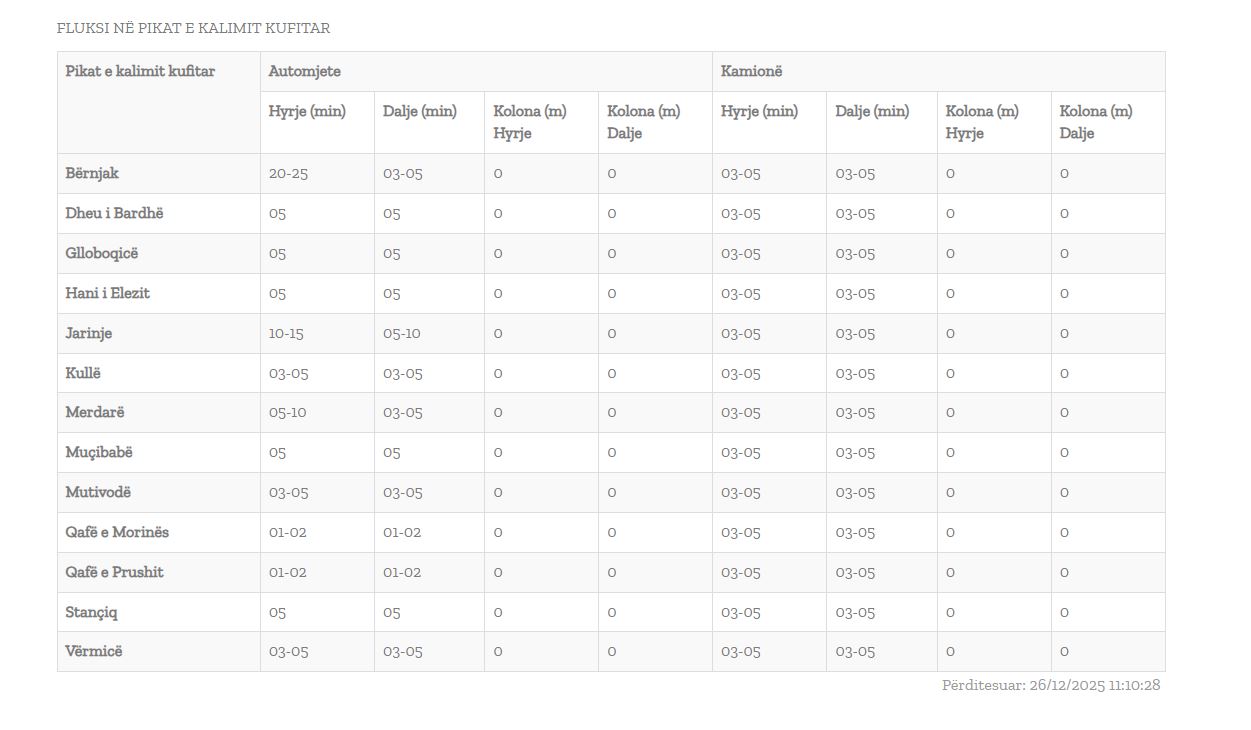Click Merdarë's vehicle entry time "05-10"
The width and height of the screenshot is (1251, 730).
287,413
